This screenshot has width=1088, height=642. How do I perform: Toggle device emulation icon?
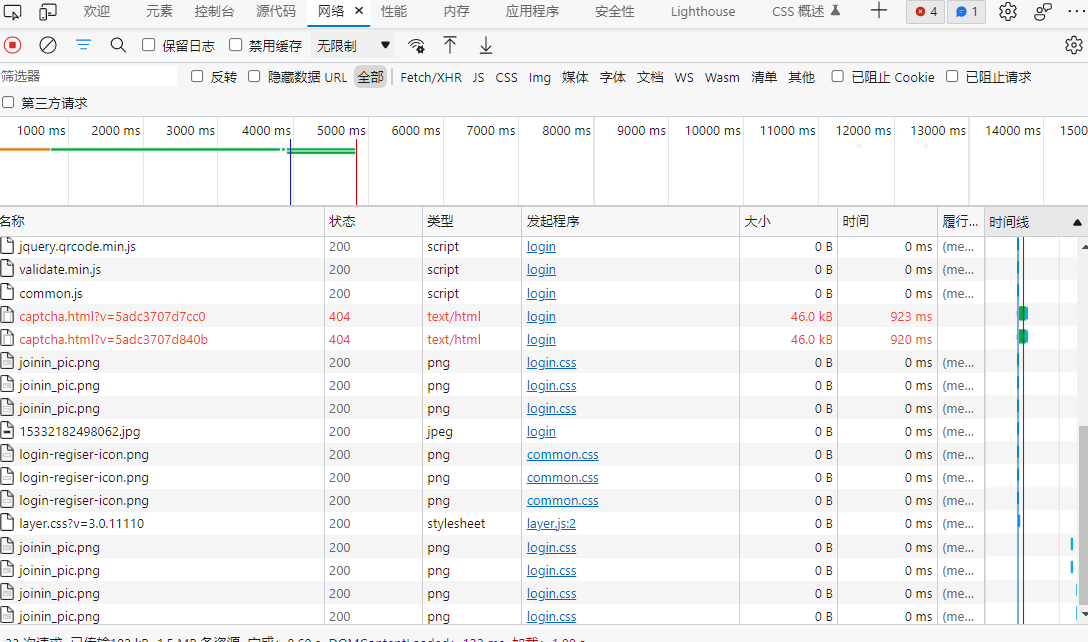tap(47, 11)
